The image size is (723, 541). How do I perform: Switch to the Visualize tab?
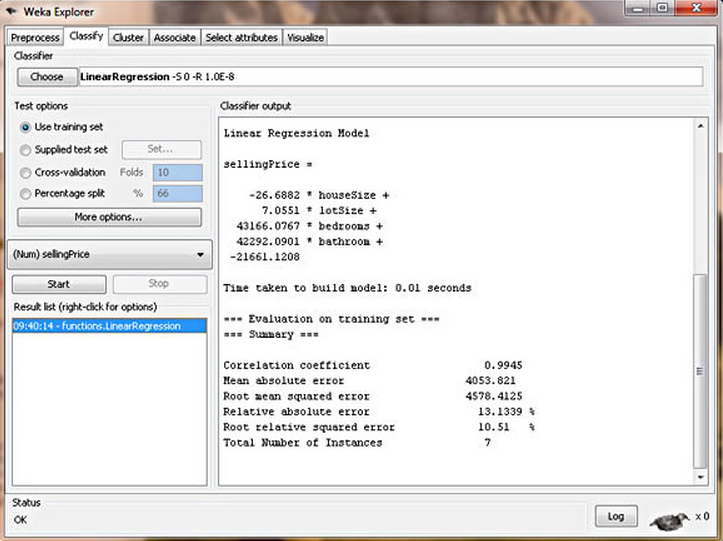(305, 37)
